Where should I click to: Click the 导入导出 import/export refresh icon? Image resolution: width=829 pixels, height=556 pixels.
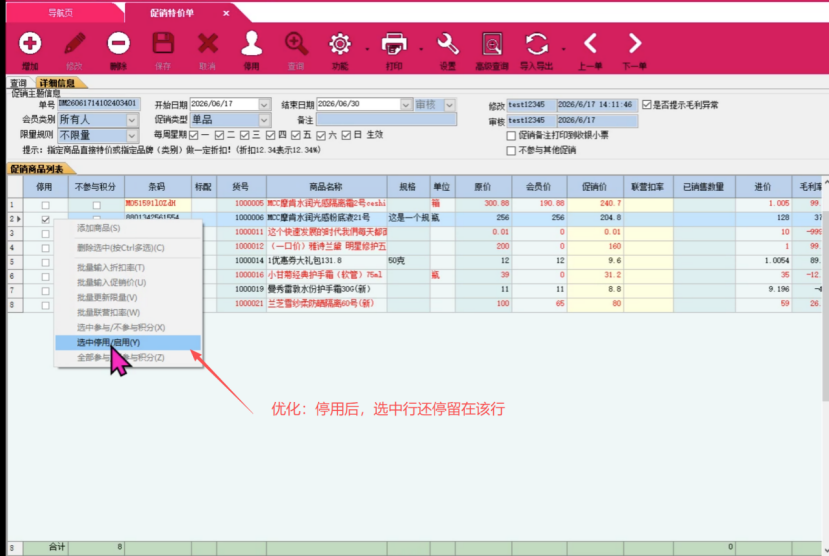(x=537, y=43)
